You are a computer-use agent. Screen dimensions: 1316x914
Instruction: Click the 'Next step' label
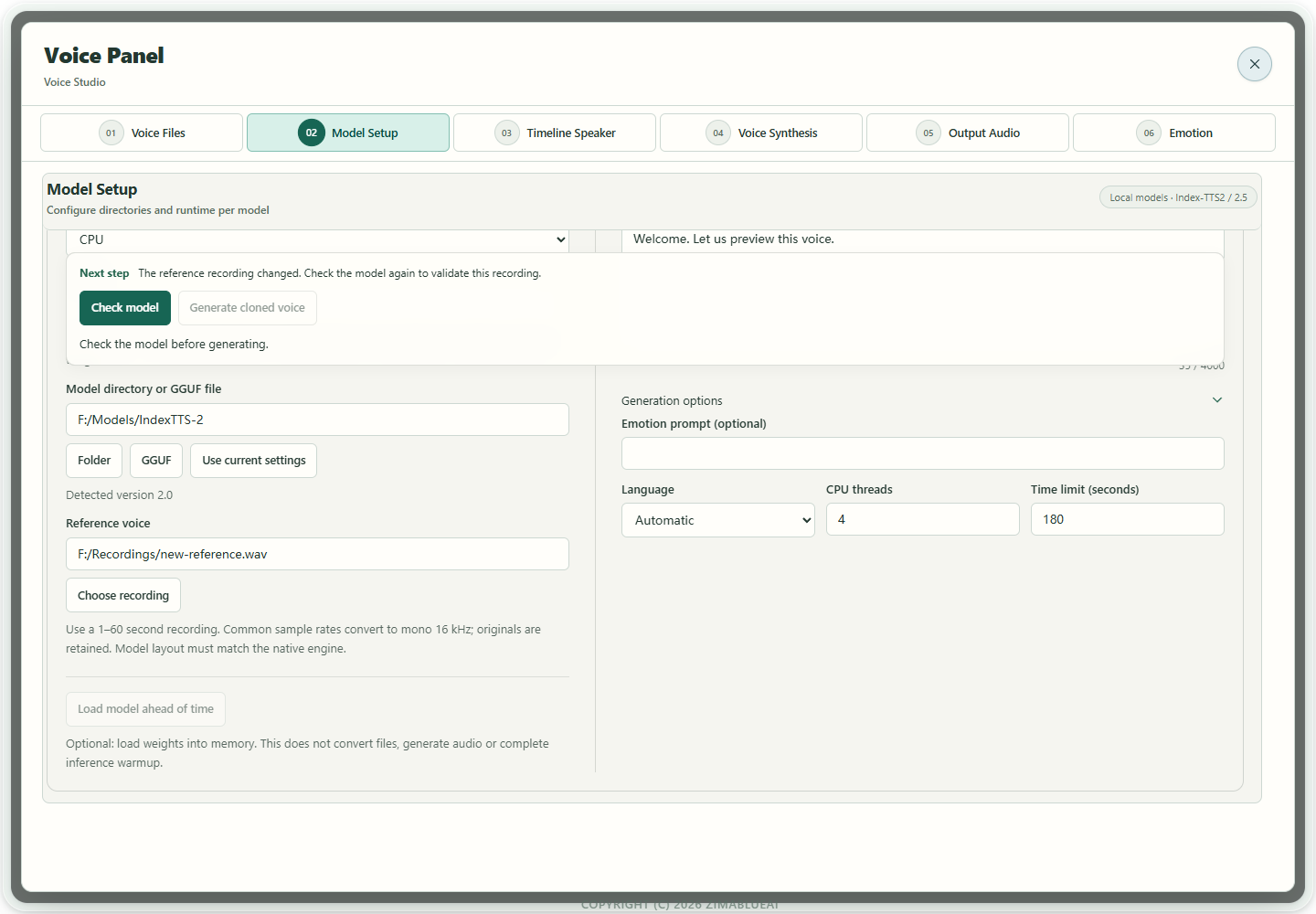tap(104, 273)
